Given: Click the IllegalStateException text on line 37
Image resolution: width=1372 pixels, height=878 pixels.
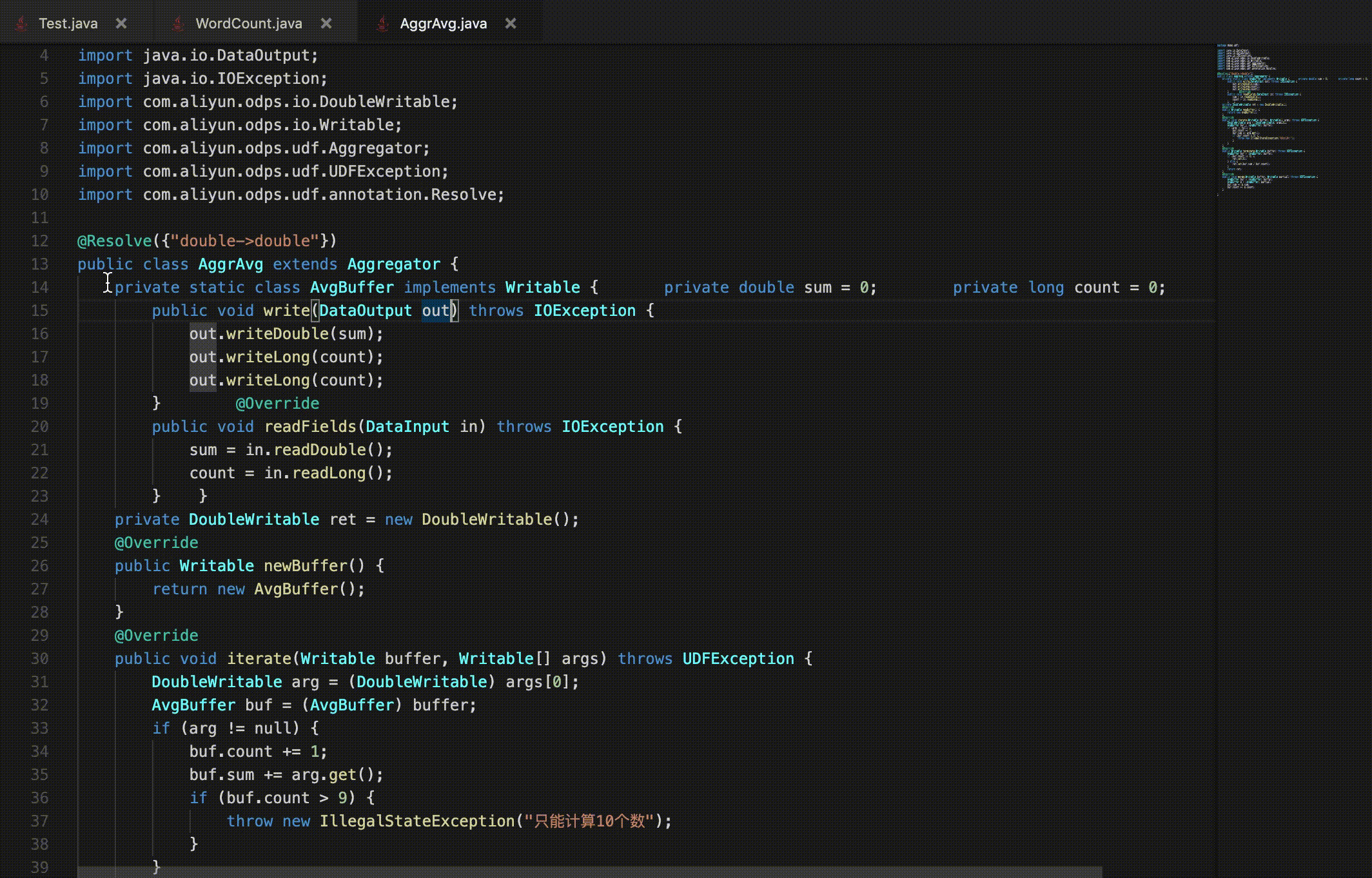Looking at the screenshot, I should click(x=416, y=821).
